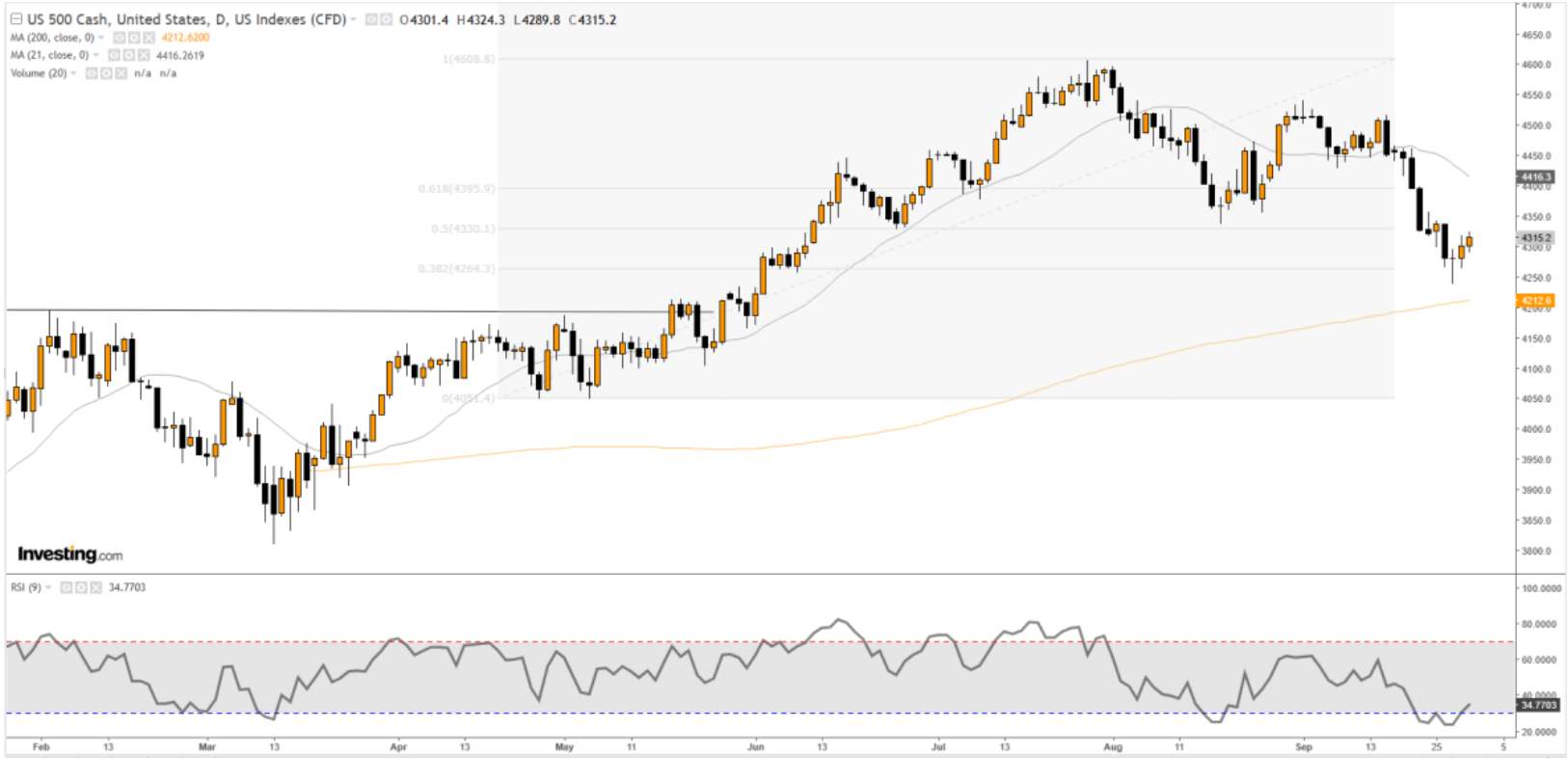Select the 0.618 (4395.9) Fibonacci level label

456,189
